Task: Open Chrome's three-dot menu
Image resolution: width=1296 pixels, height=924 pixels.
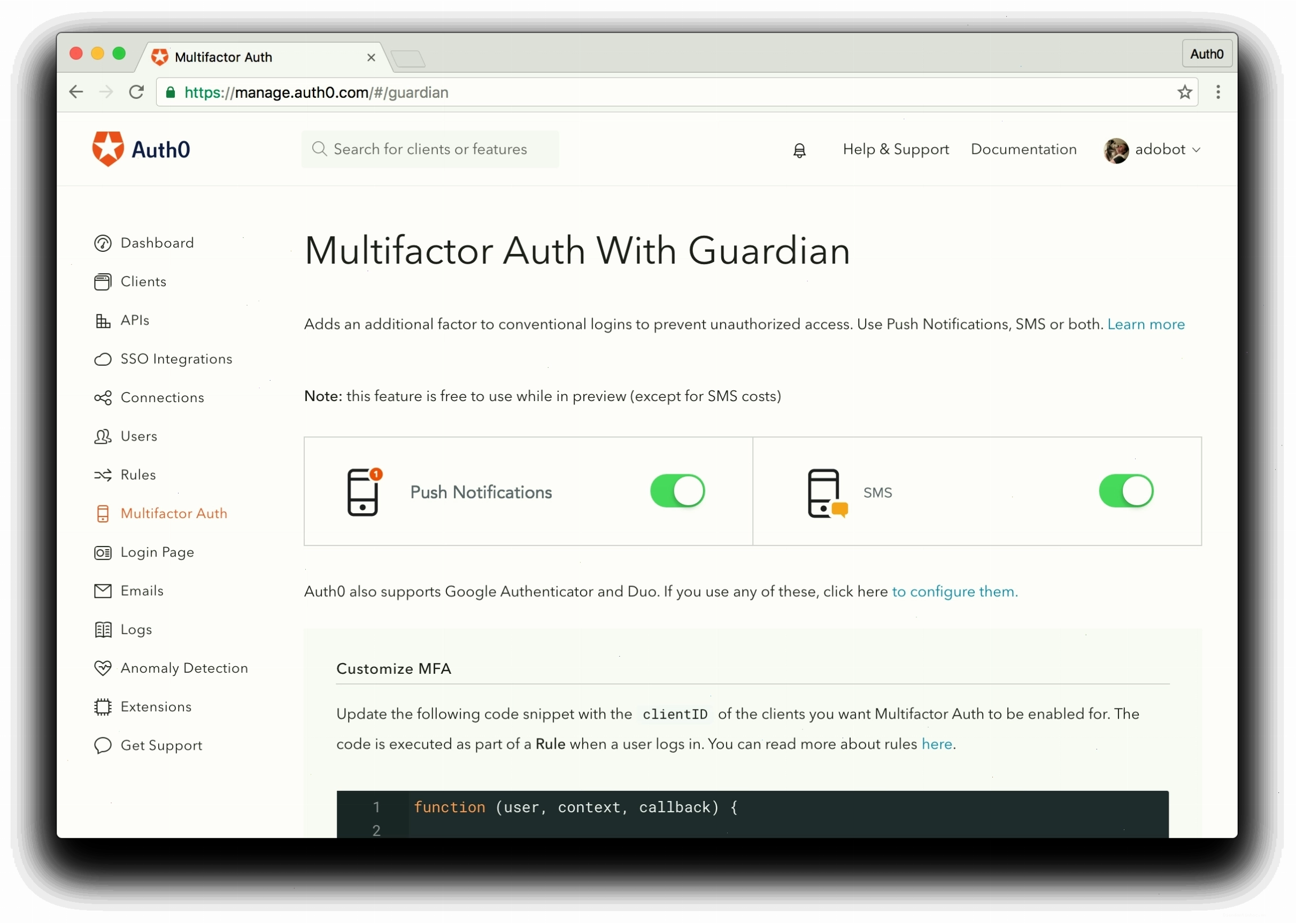Action: pos(1218,92)
